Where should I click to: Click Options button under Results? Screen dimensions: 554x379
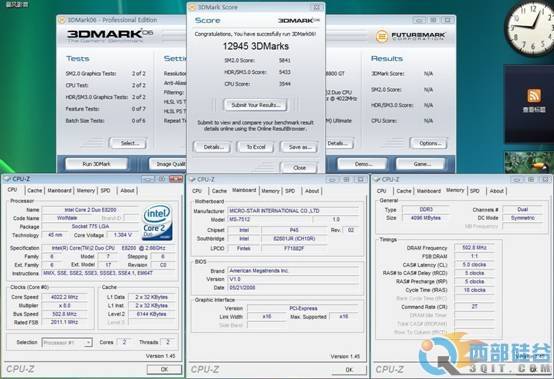click(x=429, y=143)
